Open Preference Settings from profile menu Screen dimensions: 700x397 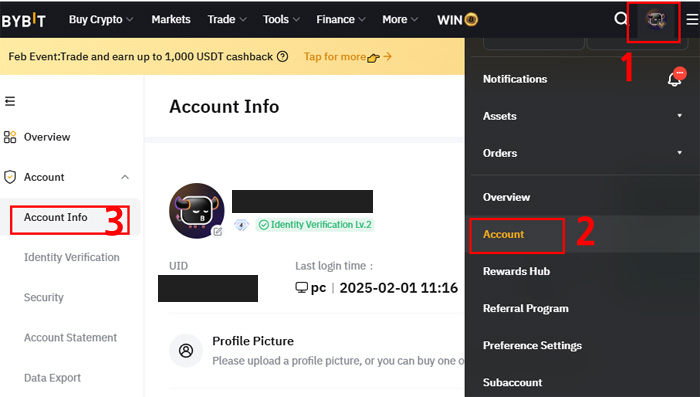point(533,346)
